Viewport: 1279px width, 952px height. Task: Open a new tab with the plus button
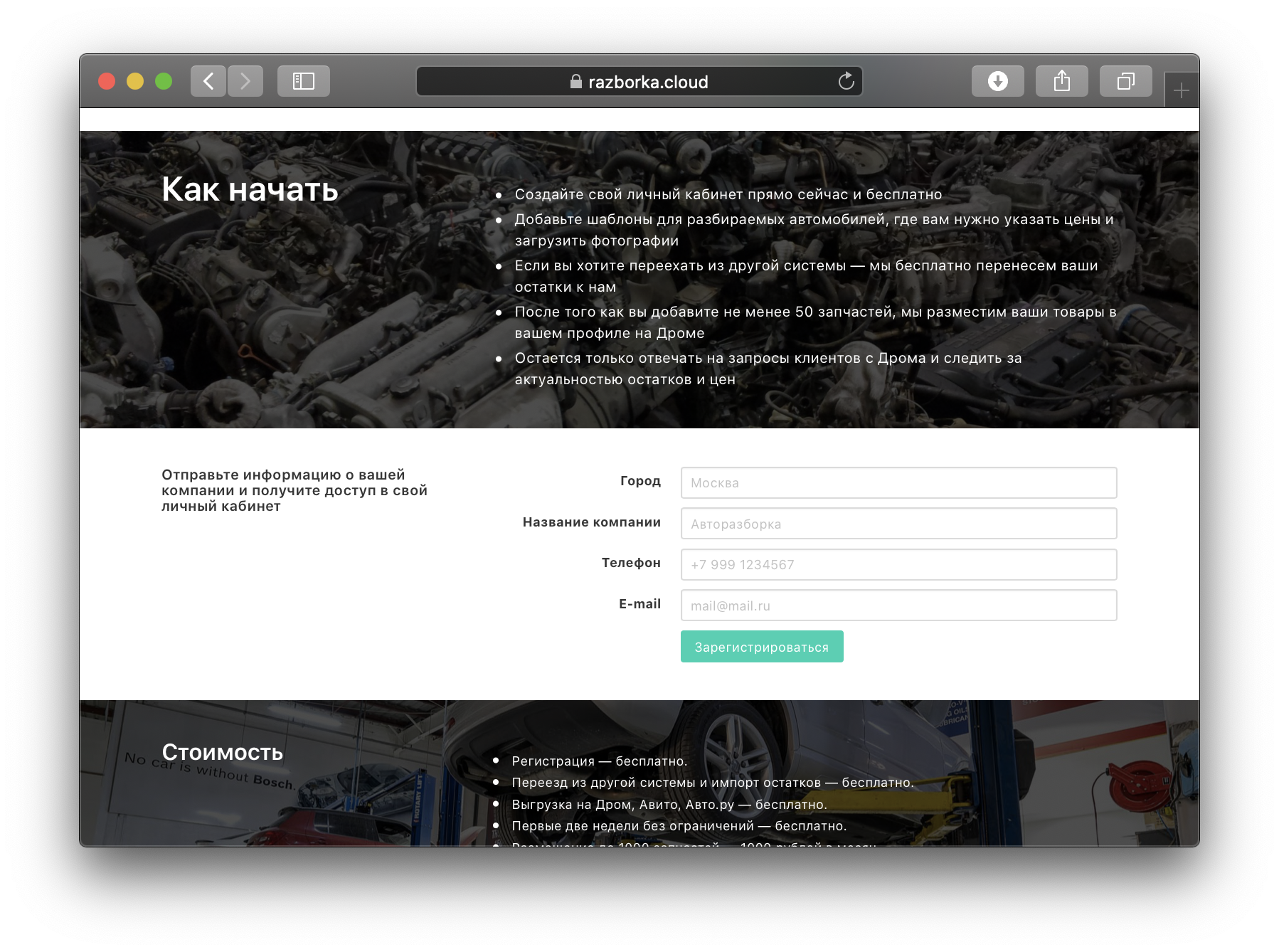click(x=1181, y=90)
